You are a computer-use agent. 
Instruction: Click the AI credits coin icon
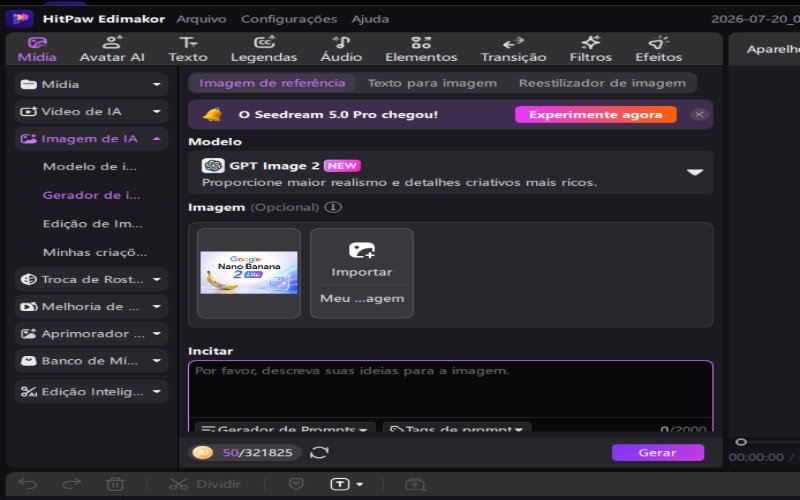203,453
